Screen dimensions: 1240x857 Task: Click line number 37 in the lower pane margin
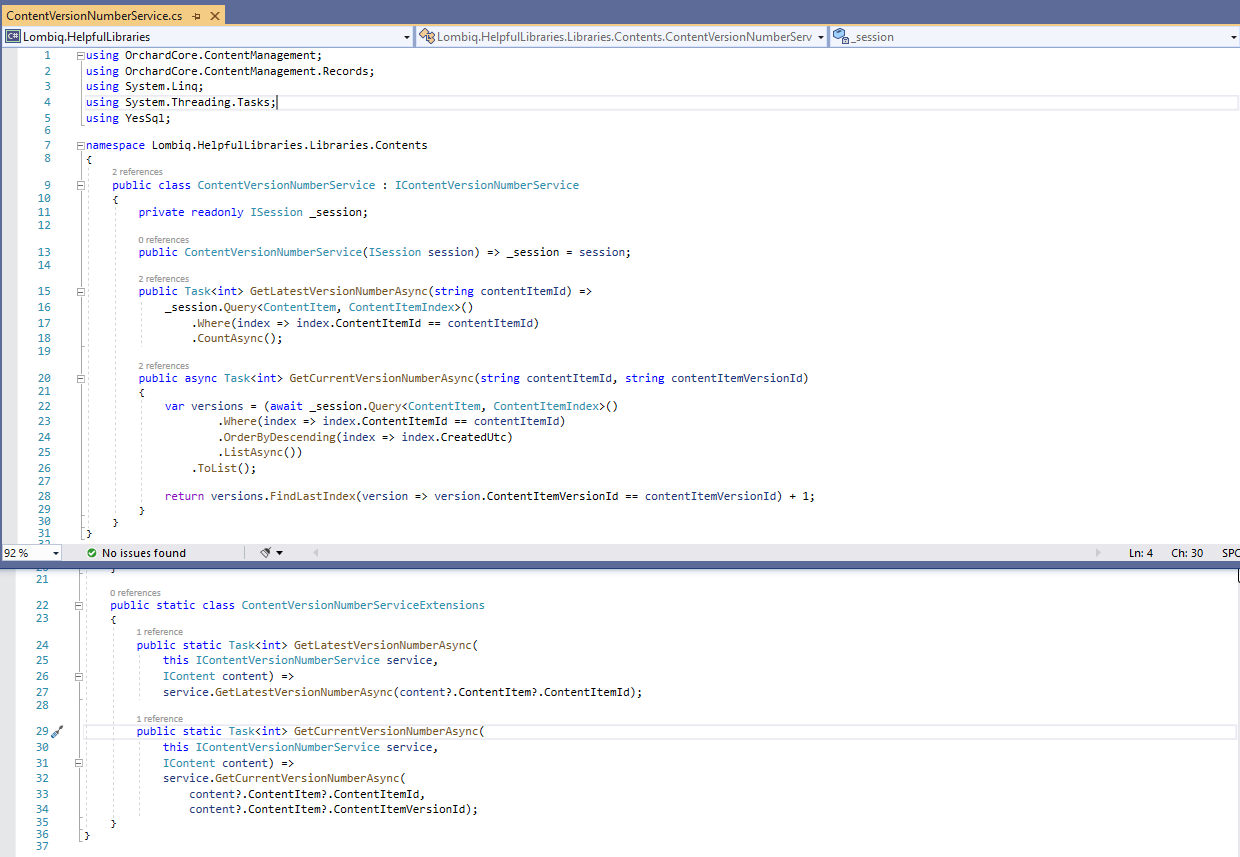[41, 847]
